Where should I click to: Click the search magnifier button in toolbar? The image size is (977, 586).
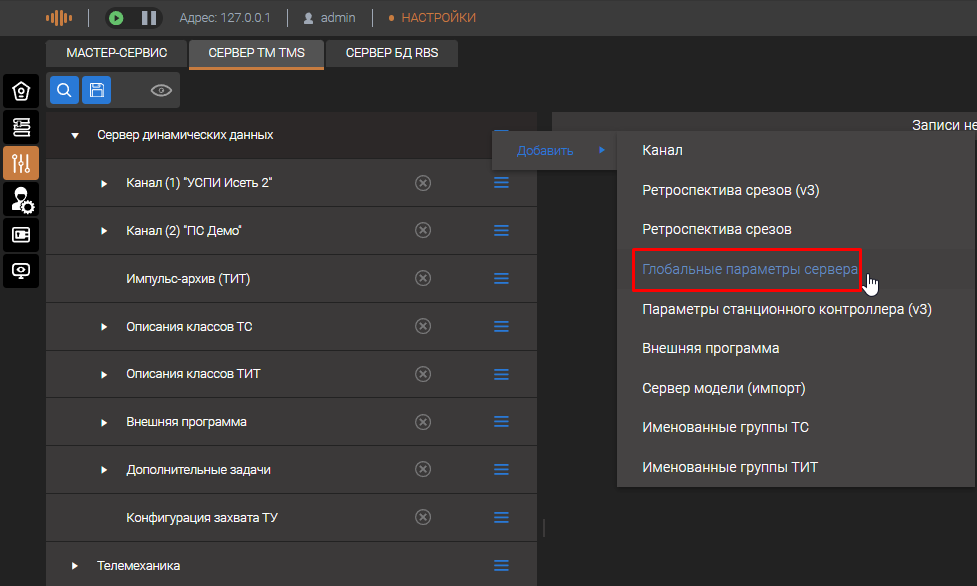[x=64, y=91]
